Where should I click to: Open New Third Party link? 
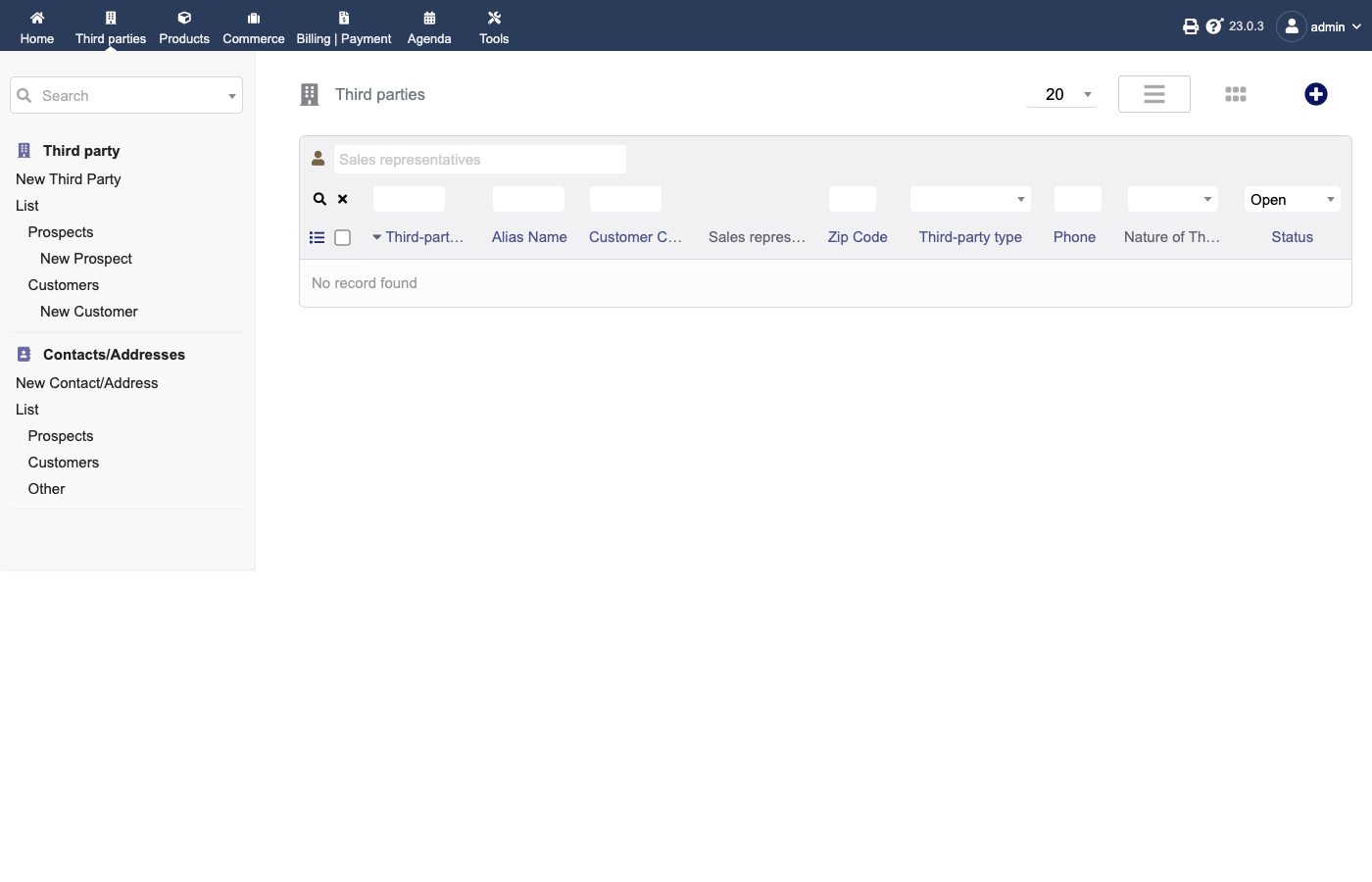coord(69,179)
